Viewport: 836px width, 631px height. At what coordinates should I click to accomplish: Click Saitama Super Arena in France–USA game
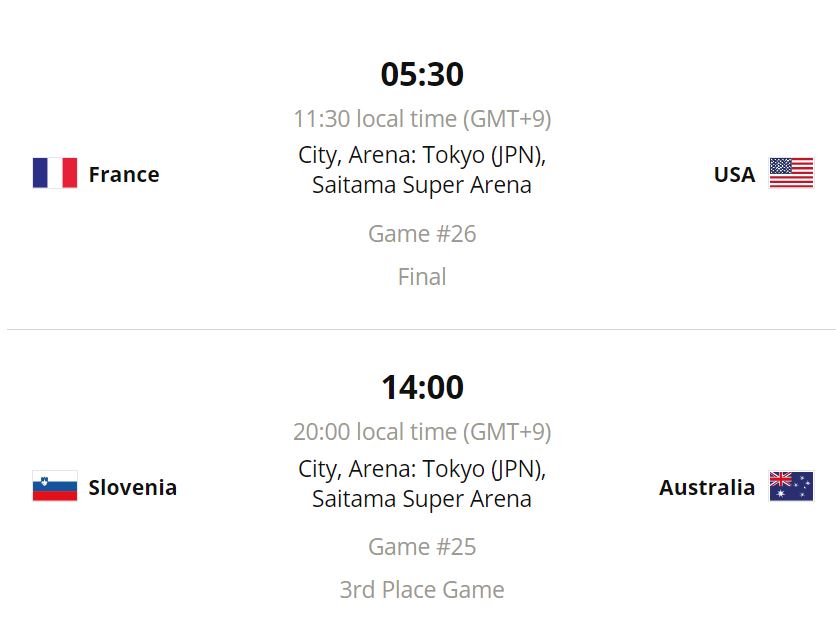click(422, 186)
